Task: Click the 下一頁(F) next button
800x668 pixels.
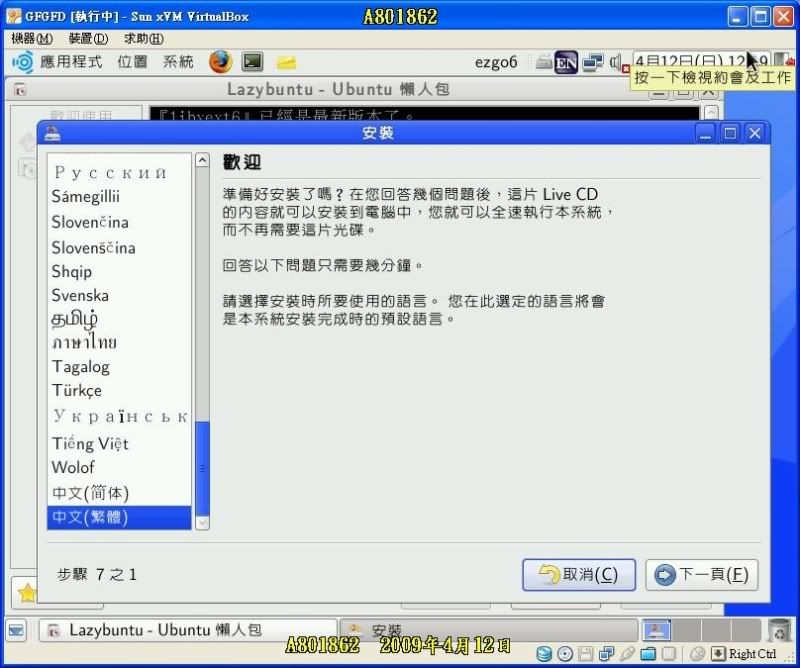Action: point(702,575)
